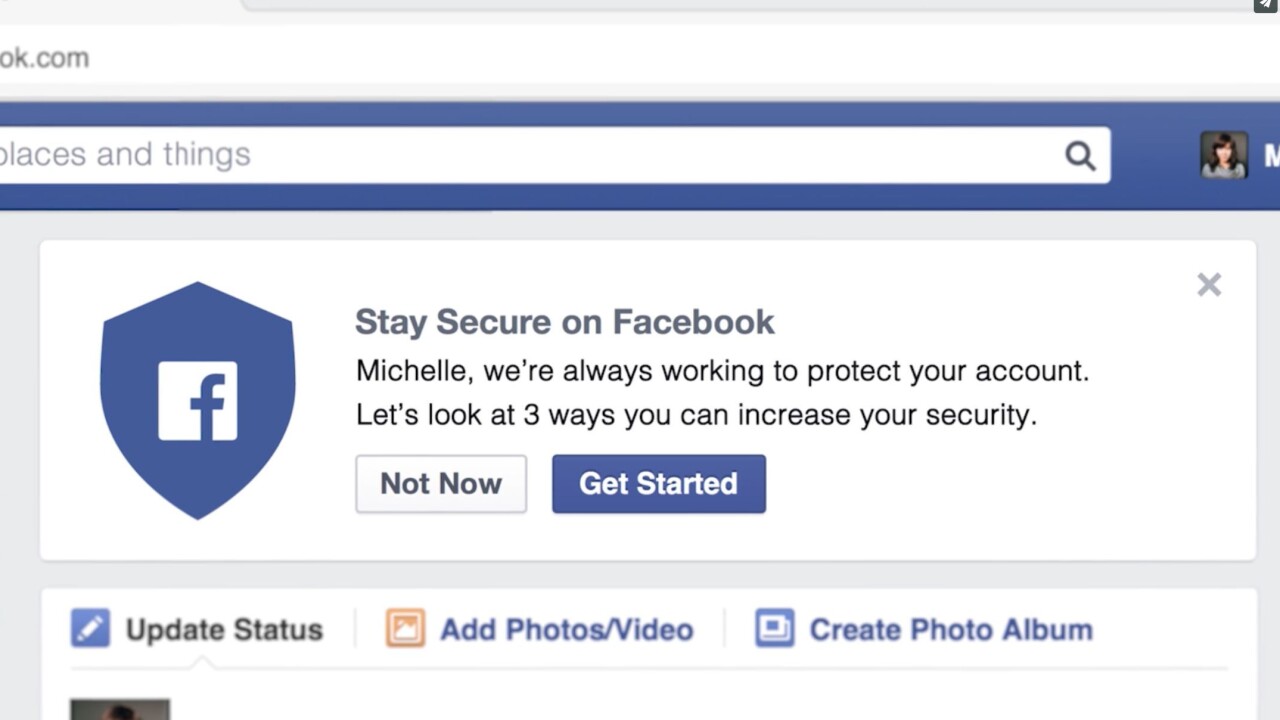Image resolution: width=1280 pixels, height=720 pixels.
Task: Click the Update Status pencil icon
Action: point(90,629)
